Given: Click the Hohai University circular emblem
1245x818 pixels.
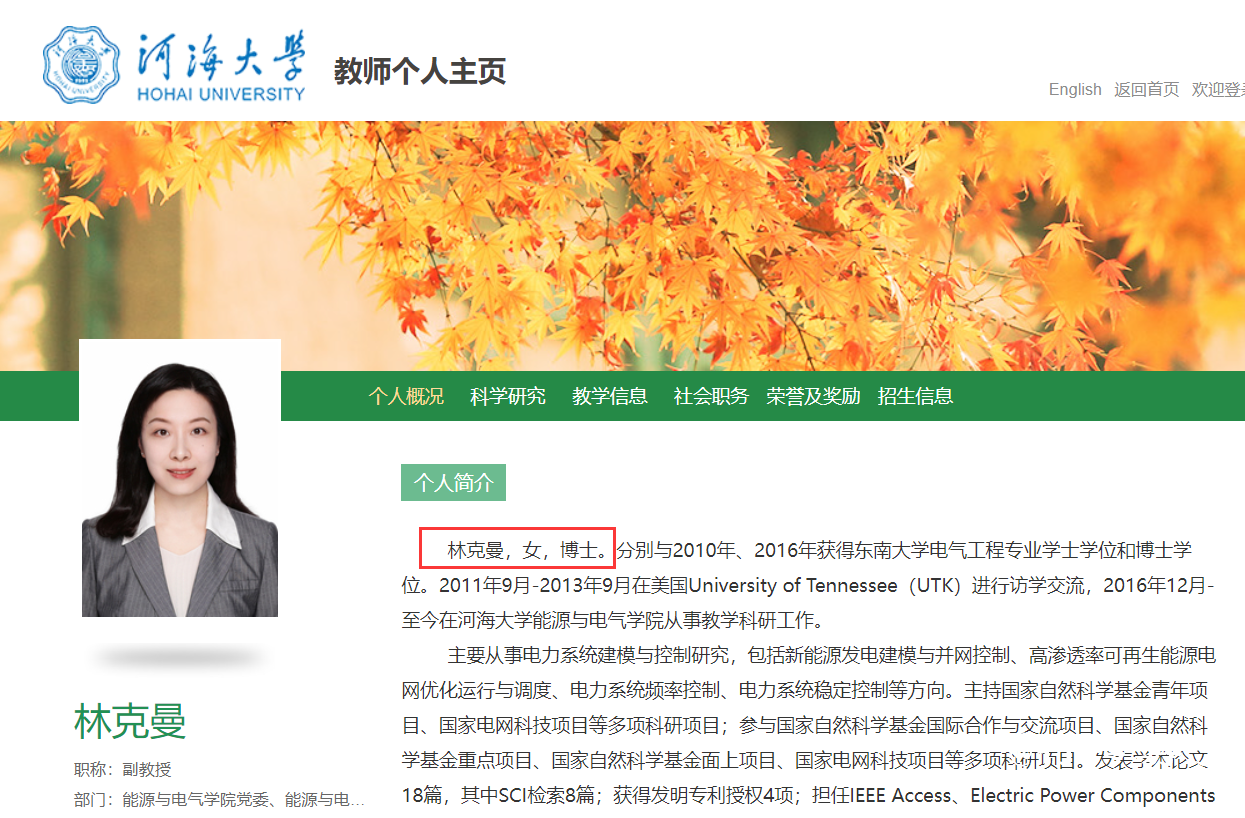Looking at the screenshot, I should point(80,65).
